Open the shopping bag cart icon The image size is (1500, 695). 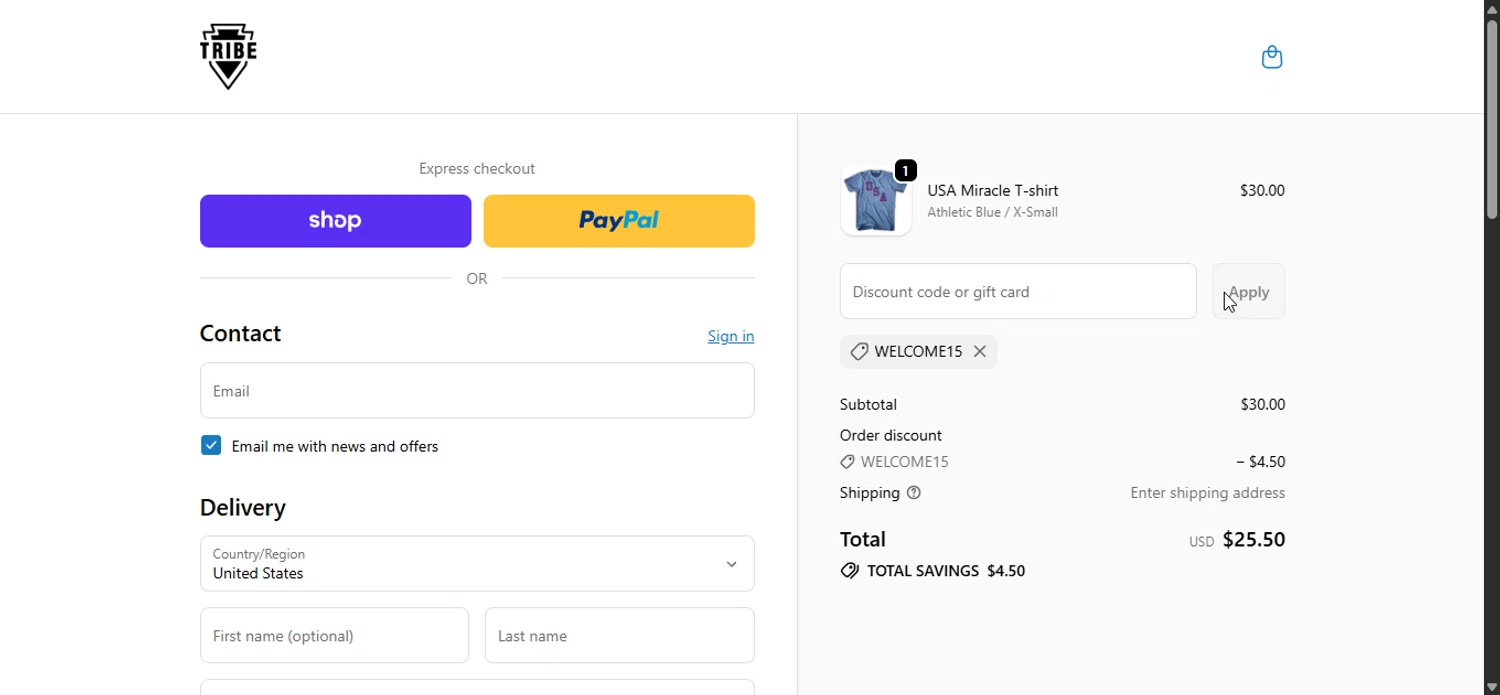[1272, 57]
